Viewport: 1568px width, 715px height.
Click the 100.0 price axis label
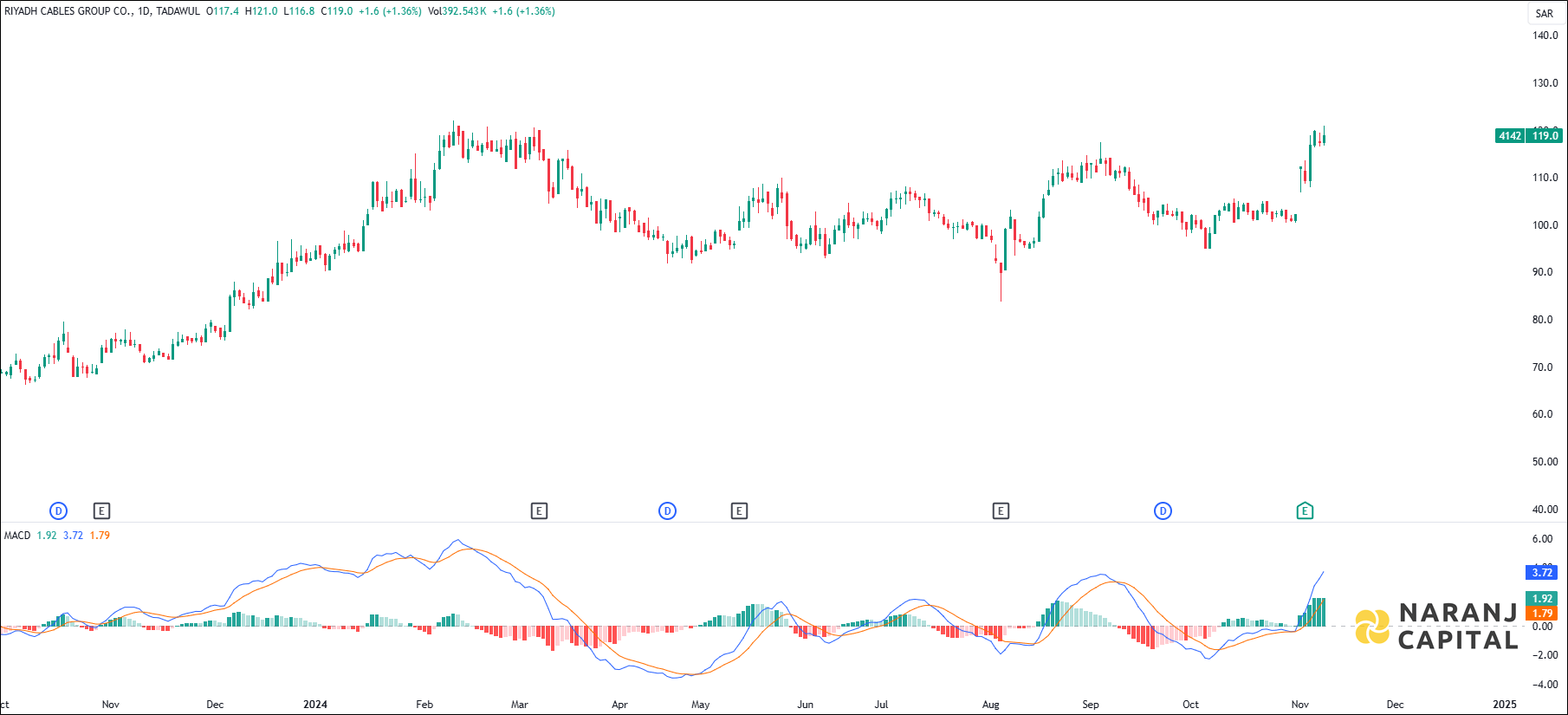tap(1545, 225)
